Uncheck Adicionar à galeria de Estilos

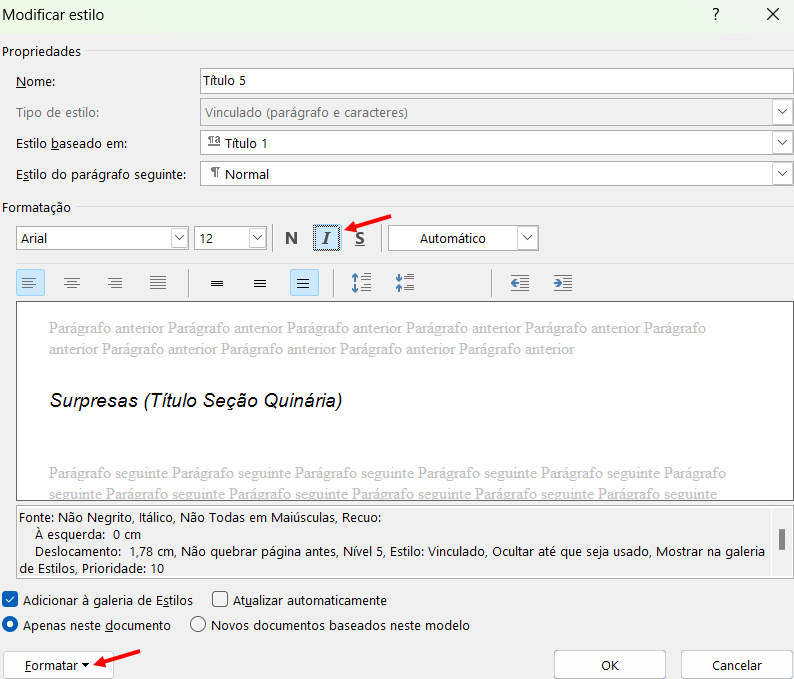pyautogui.click(x=11, y=600)
